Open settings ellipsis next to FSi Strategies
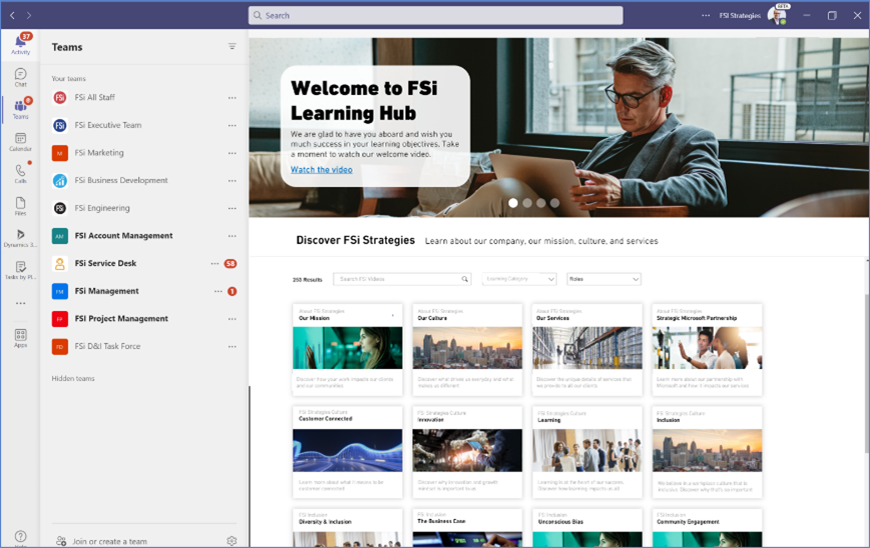This screenshot has width=870, height=548. (705, 16)
